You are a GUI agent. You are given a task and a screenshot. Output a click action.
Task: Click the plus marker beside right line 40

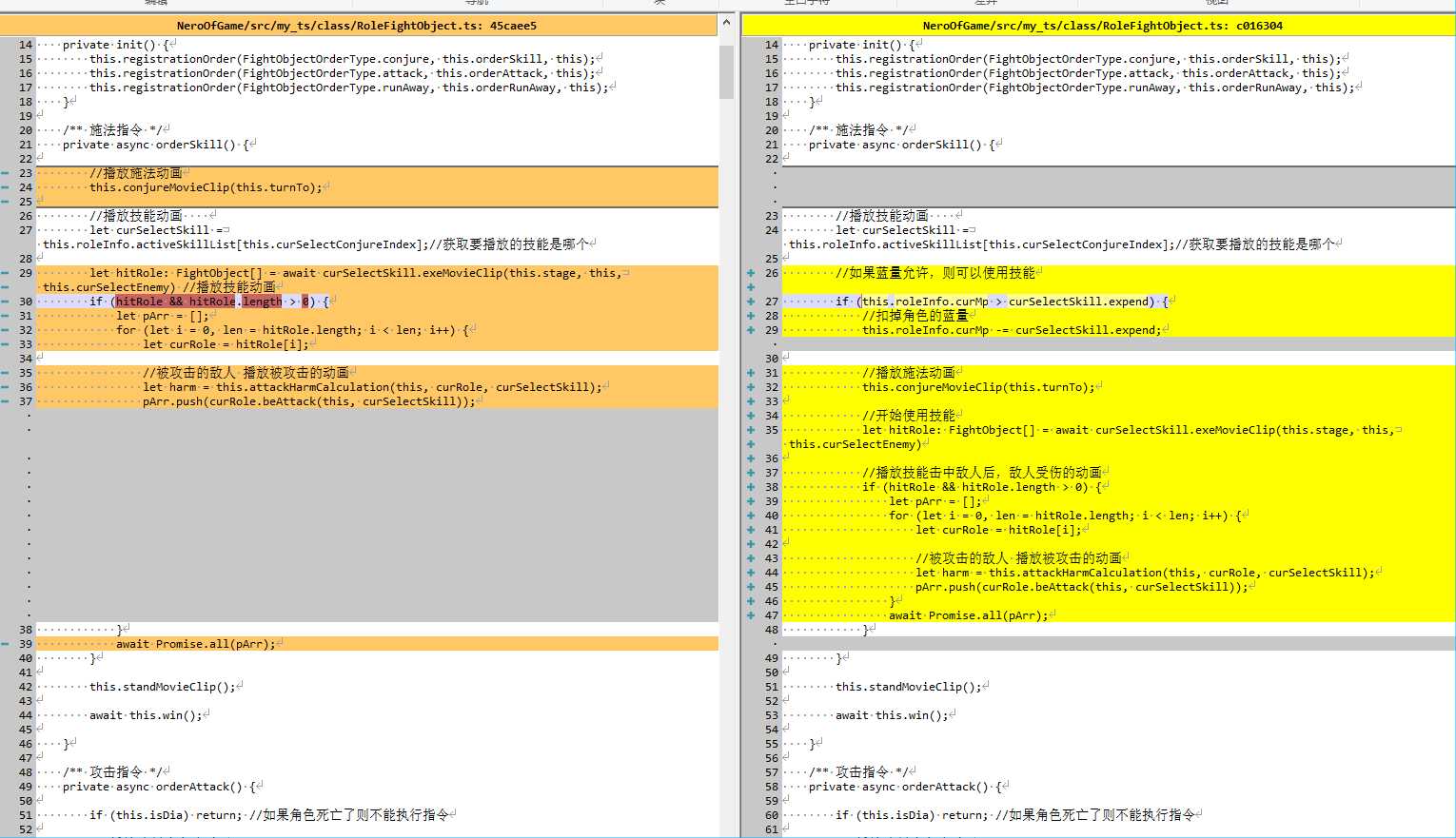point(751,516)
